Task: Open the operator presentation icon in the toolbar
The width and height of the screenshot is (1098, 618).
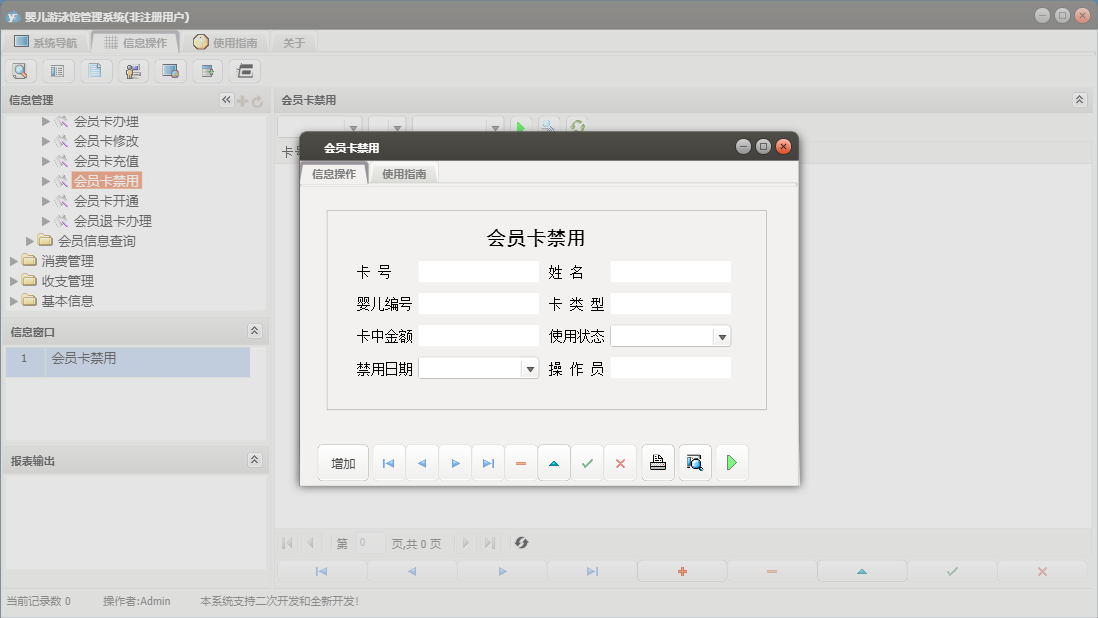Action: click(132, 71)
